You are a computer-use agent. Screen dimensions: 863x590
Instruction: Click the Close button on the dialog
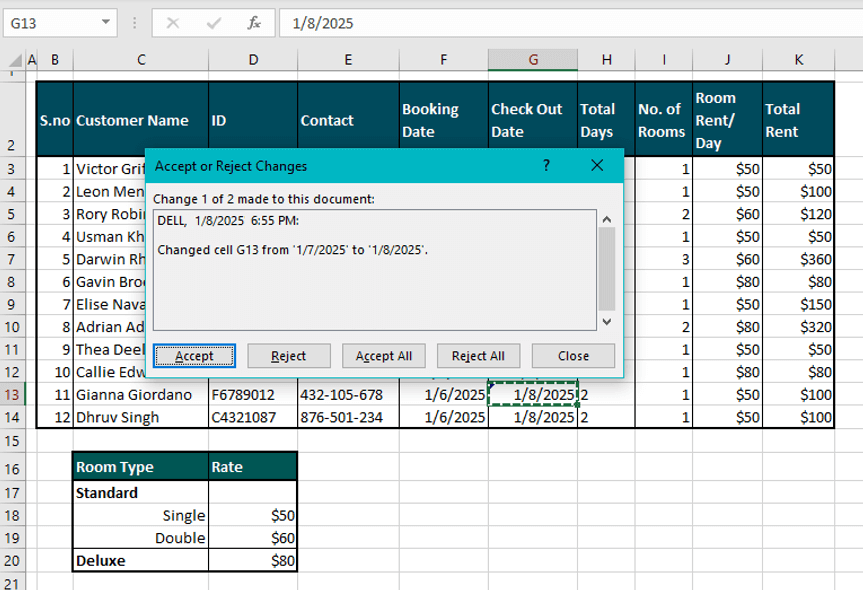point(573,355)
